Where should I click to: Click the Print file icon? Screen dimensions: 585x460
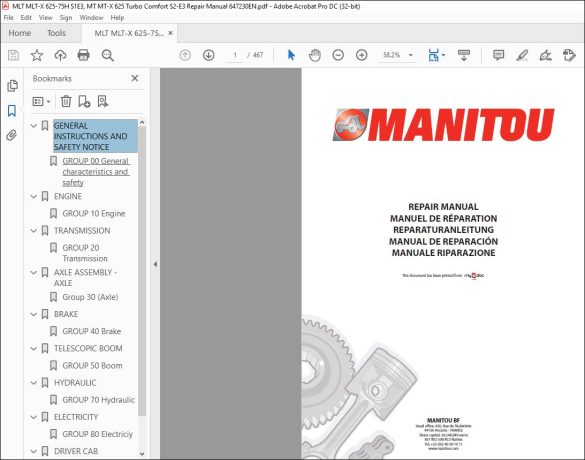(x=83, y=55)
